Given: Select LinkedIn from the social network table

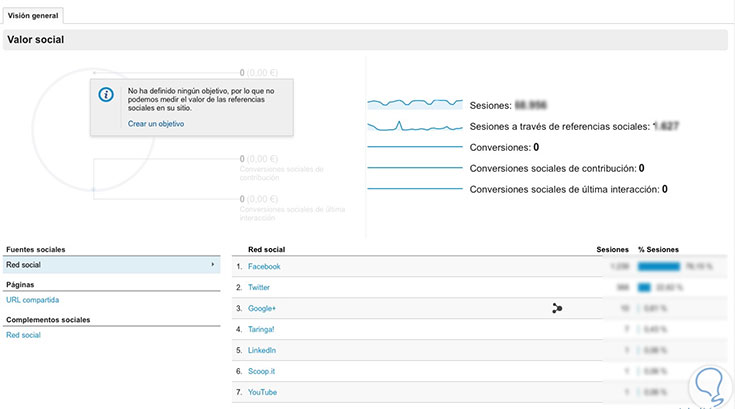Looking at the screenshot, I should click(x=262, y=350).
